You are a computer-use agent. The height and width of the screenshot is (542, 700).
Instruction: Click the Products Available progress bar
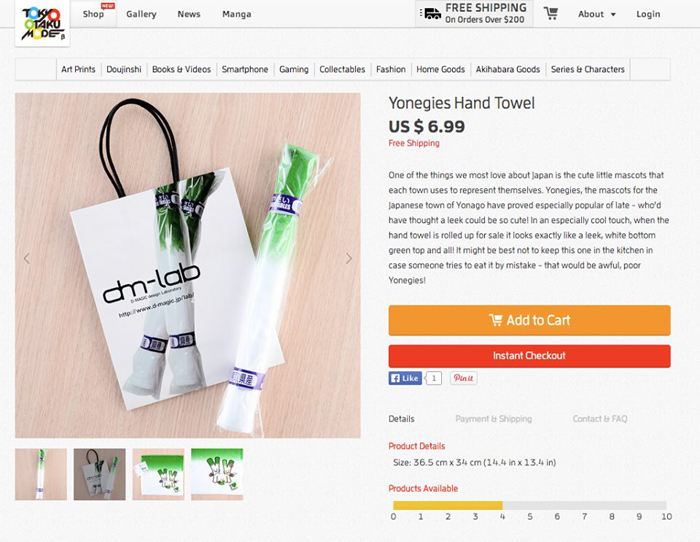(529, 505)
